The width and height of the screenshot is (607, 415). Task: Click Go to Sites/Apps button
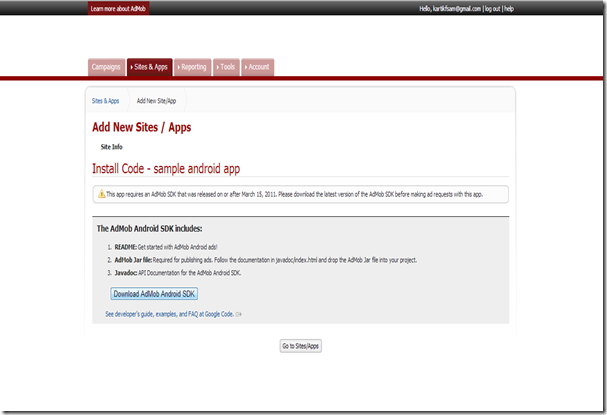coord(300,346)
